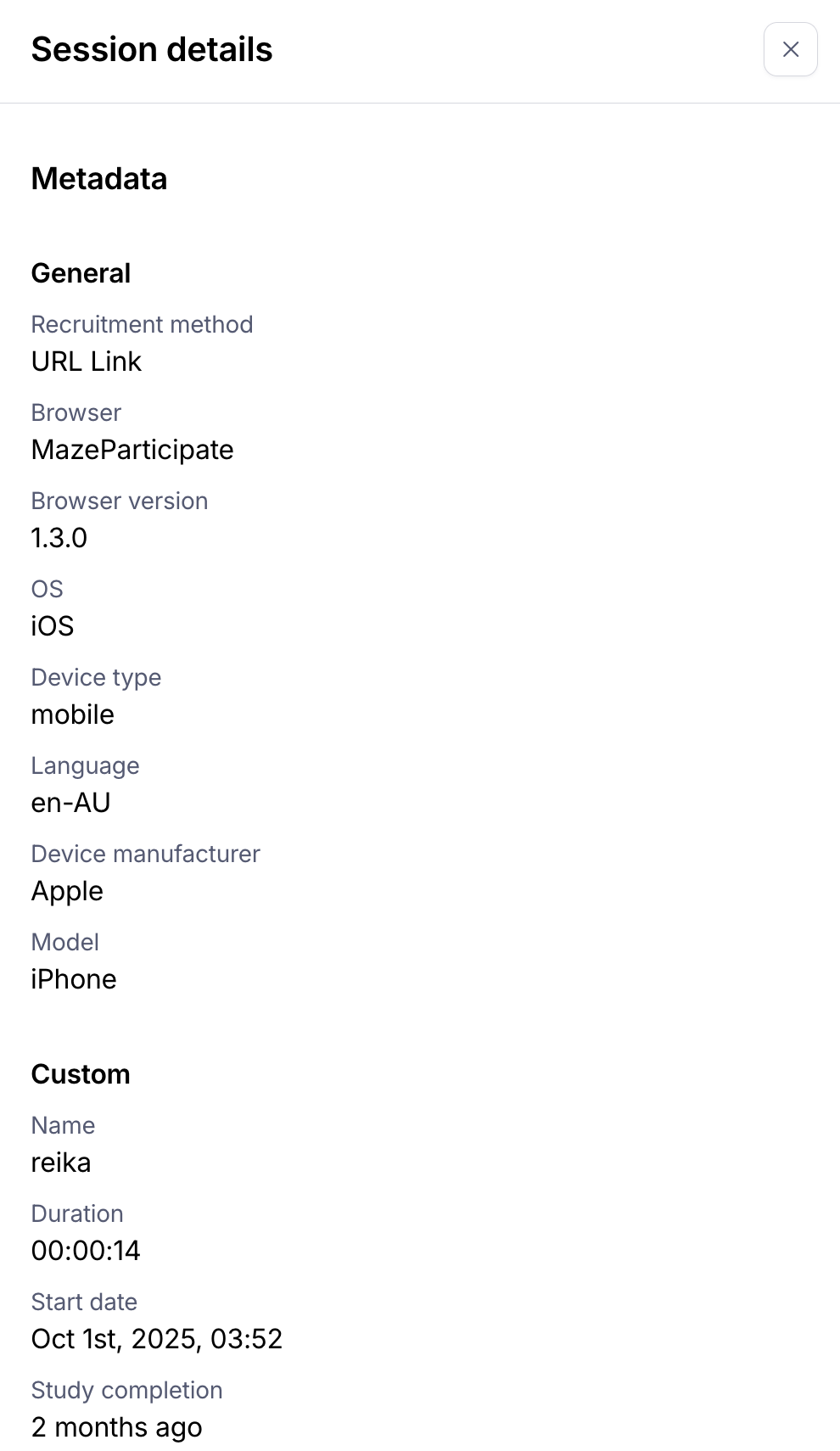Click the Study completion label
This screenshot has height=1451, width=840.
coord(126,1390)
